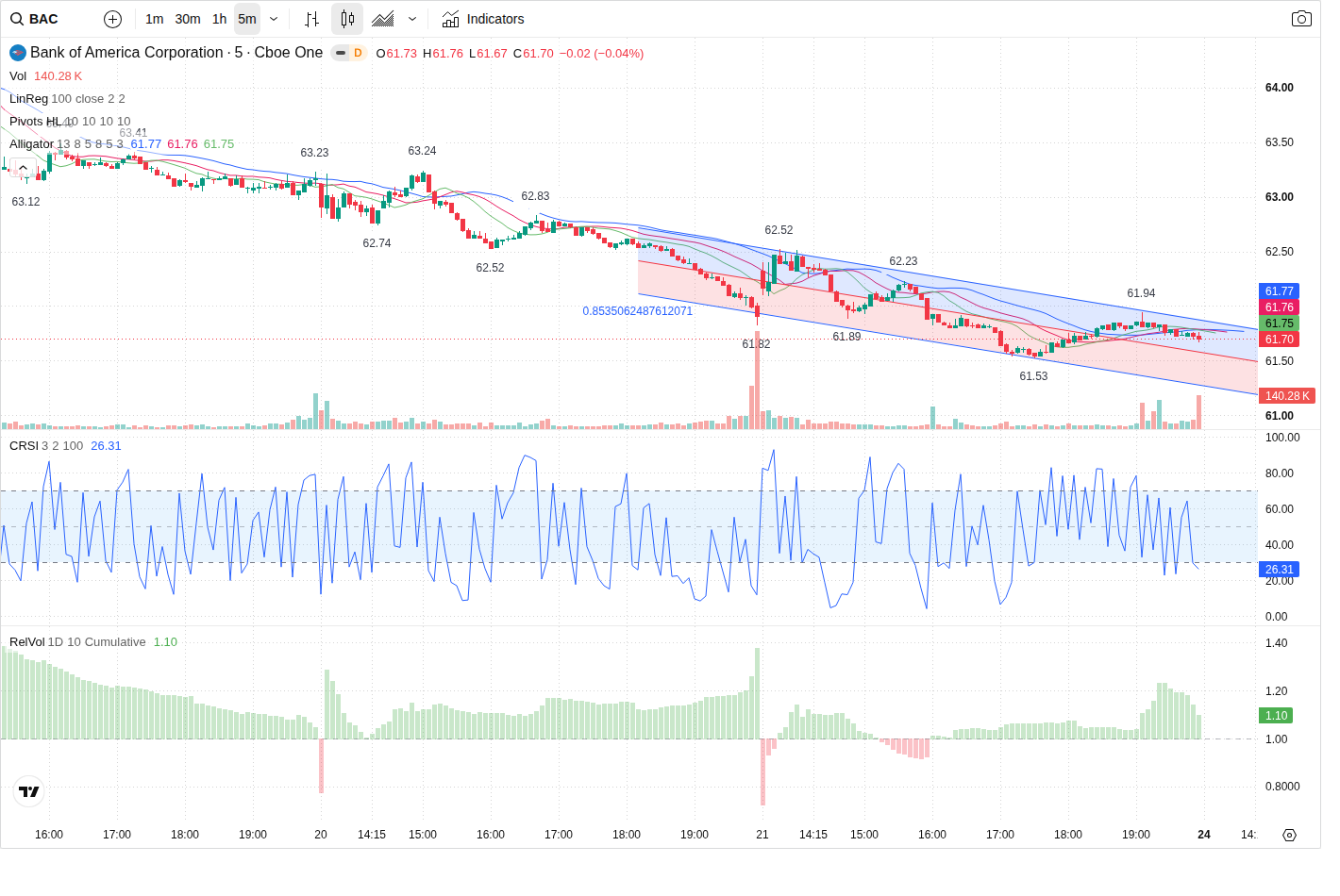The height and width of the screenshot is (896, 1340).
Task: Click the 62.83 pivot label
Action: (x=535, y=196)
